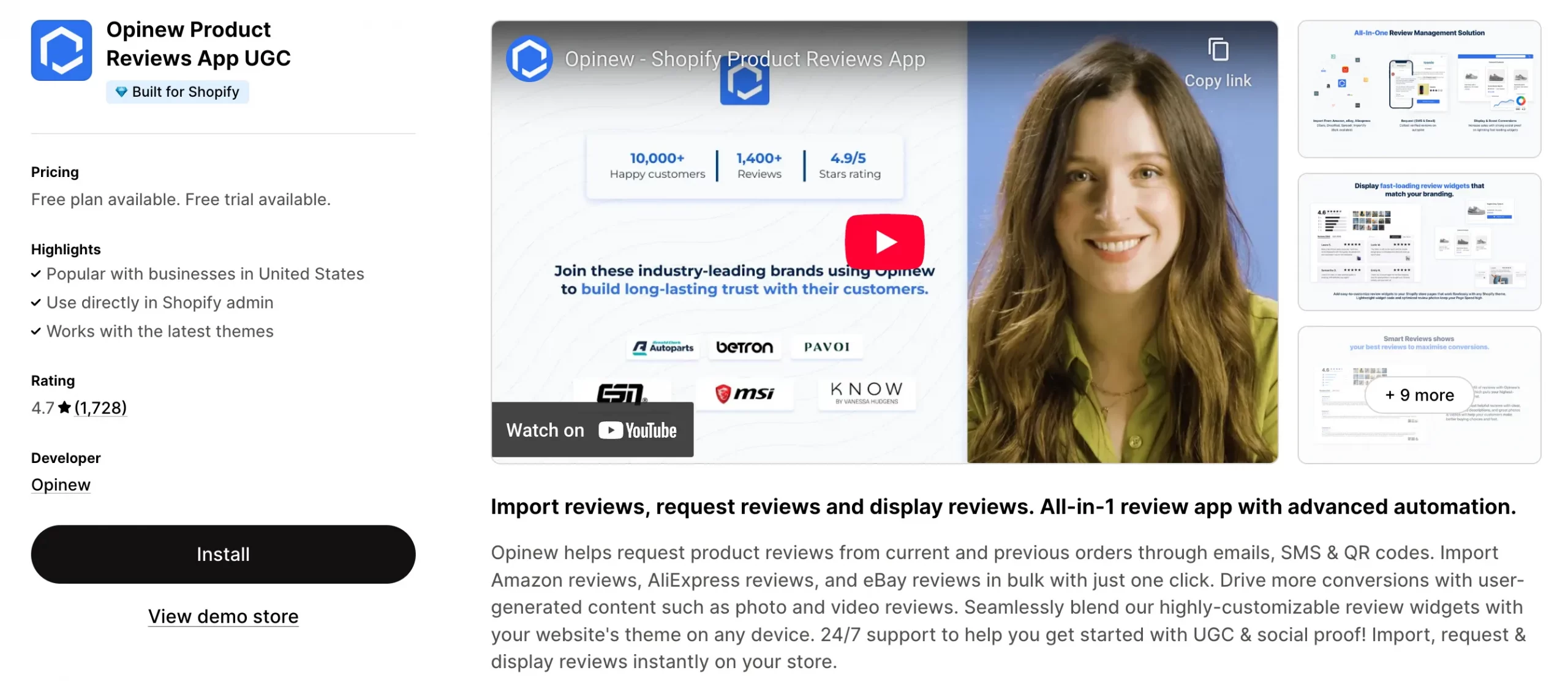The image size is (1568, 681).
Task: Click the 4.7 rating value
Action: click(43, 408)
